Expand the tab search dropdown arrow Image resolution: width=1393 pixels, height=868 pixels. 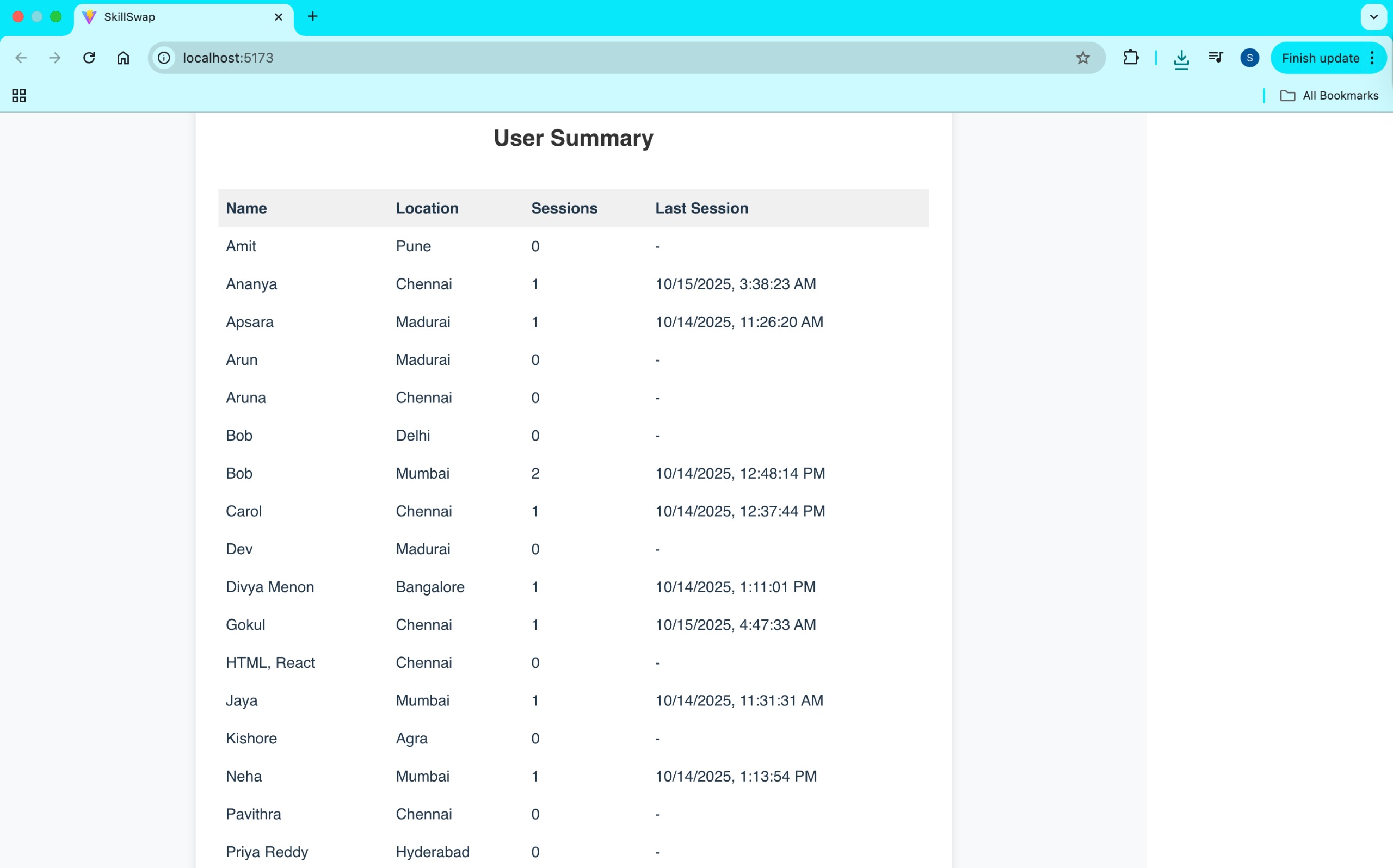click(x=1373, y=17)
